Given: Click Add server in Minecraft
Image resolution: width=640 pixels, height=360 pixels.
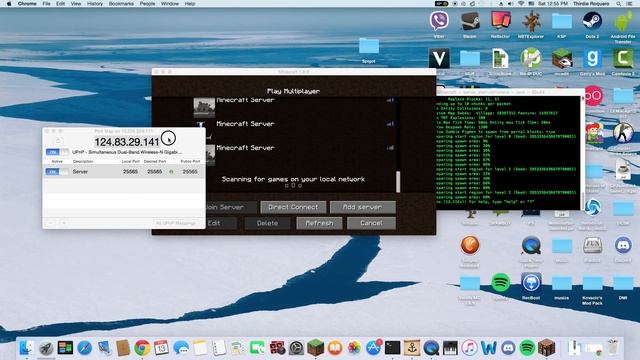Looking at the screenshot, I should pyautogui.click(x=362, y=207).
